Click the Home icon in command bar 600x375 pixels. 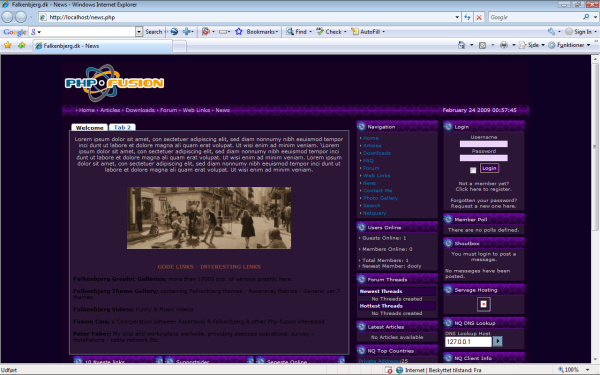click(x=462, y=45)
